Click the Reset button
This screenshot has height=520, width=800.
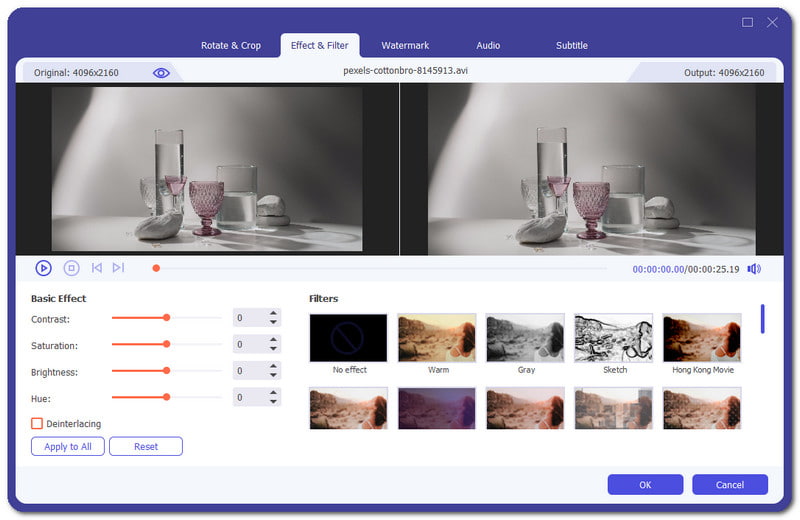[146, 446]
